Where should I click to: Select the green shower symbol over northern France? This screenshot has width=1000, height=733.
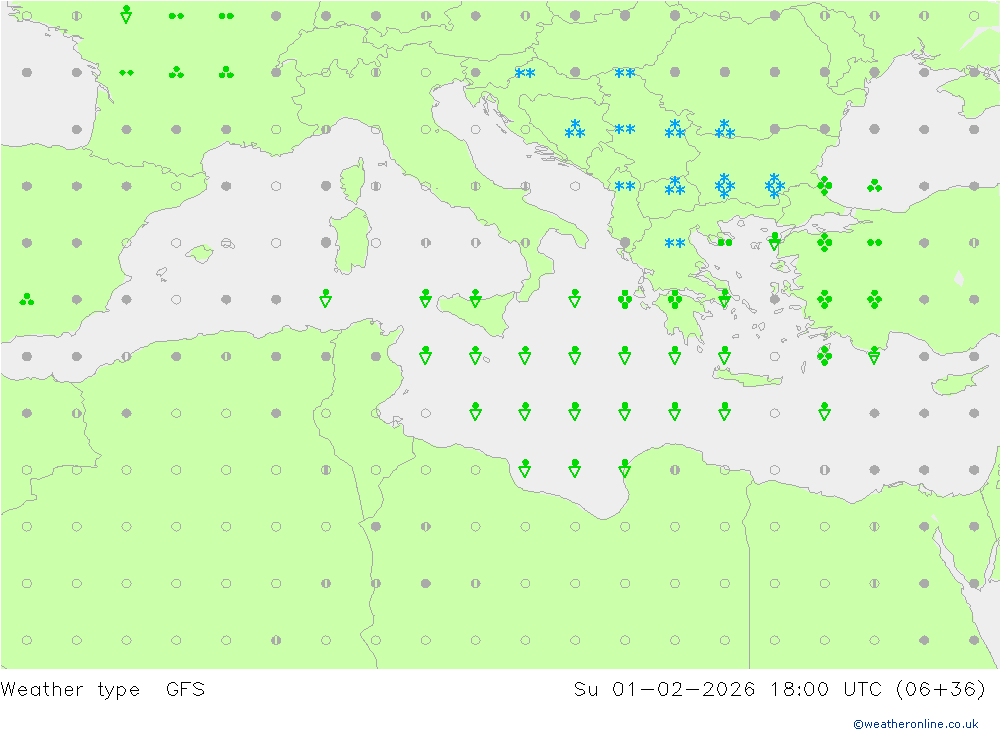tap(126, 14)
